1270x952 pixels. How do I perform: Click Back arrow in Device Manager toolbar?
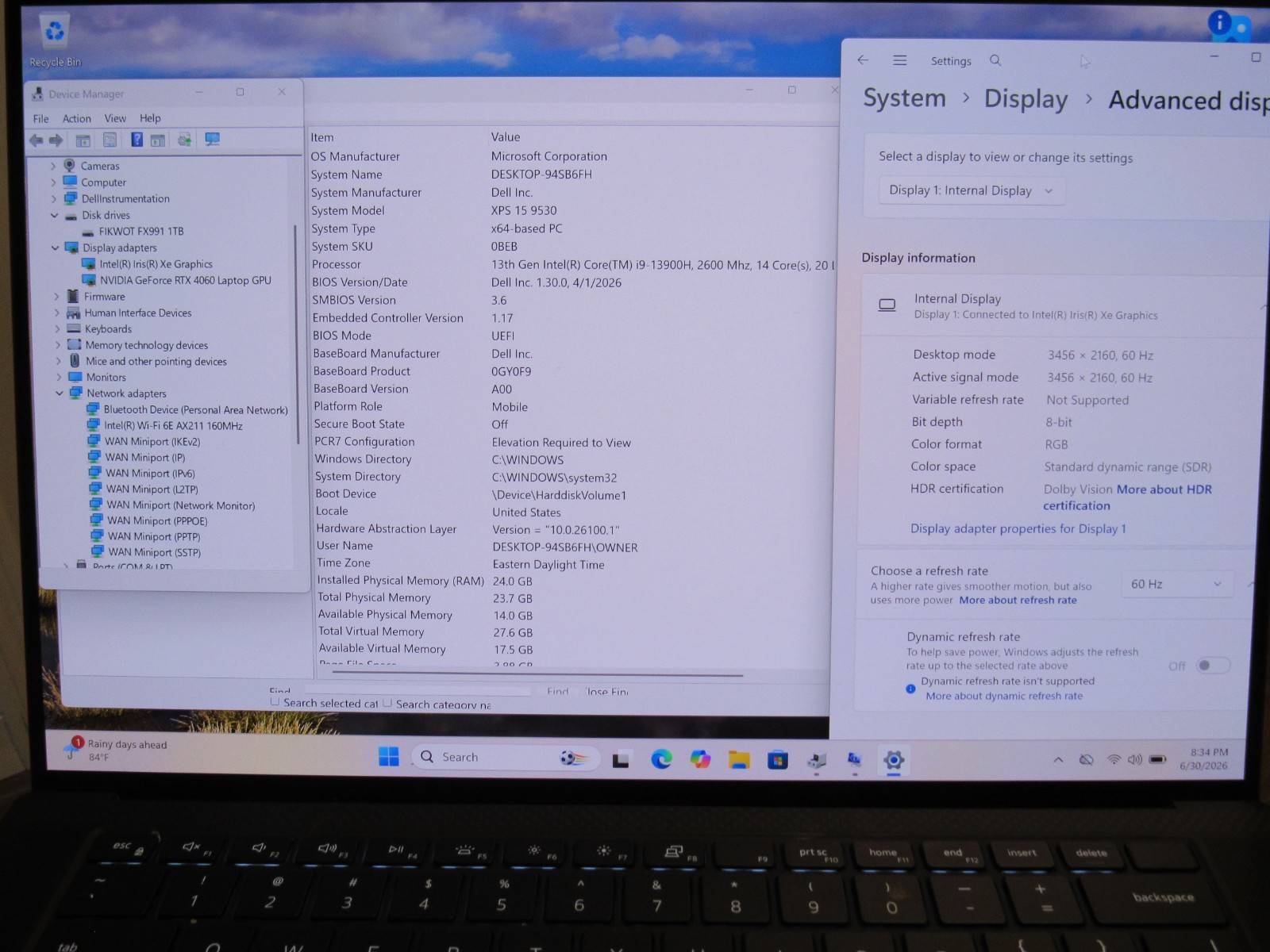click(x=37, y=140)
